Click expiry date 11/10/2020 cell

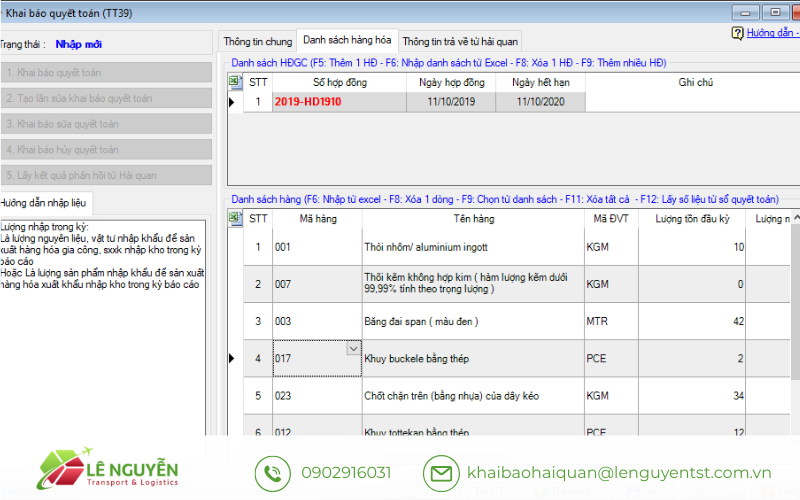540,102
